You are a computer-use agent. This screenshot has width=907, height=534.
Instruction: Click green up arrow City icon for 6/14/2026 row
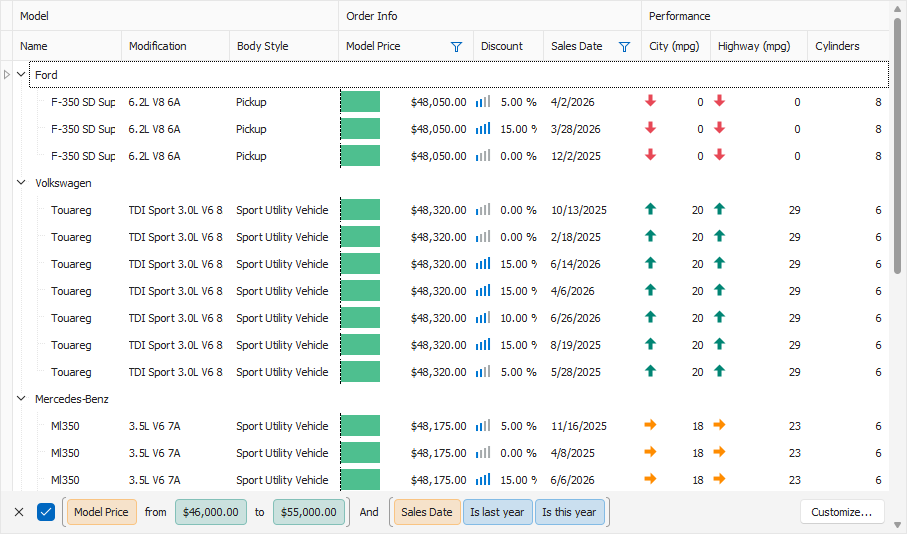(x=651, y=263)
